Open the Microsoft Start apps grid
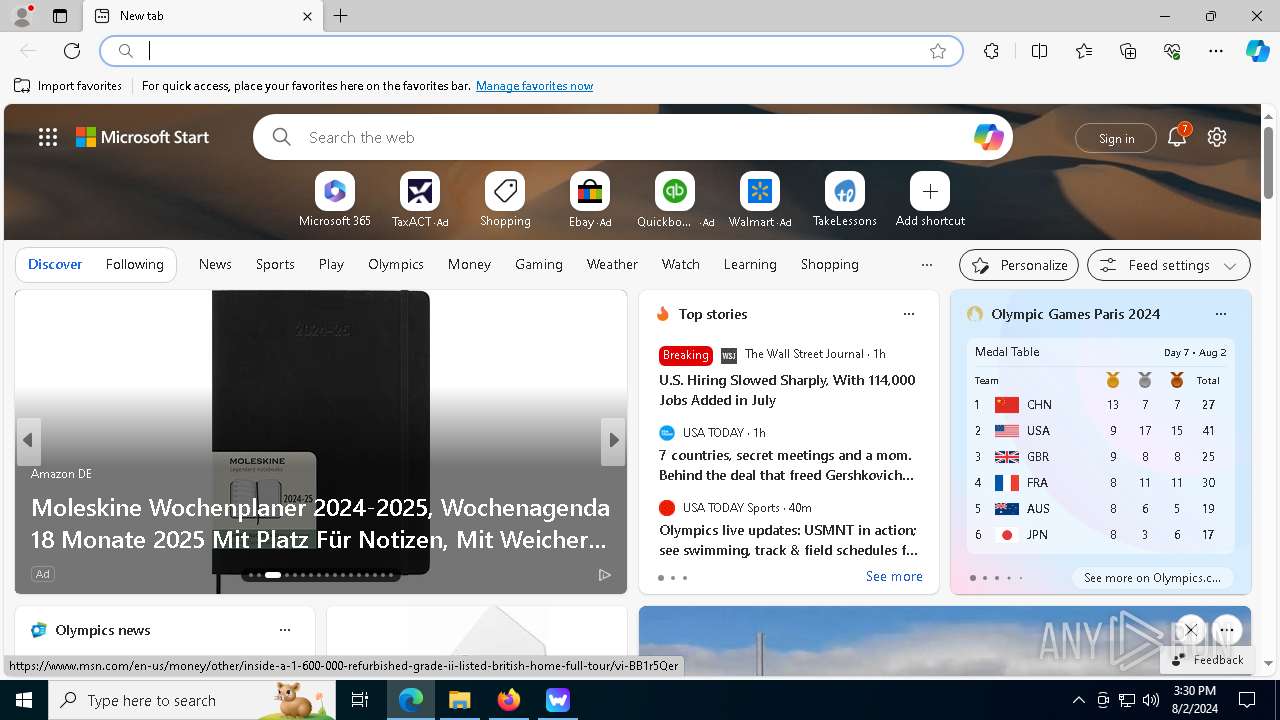1280x720 pixels. coord(48,137)
